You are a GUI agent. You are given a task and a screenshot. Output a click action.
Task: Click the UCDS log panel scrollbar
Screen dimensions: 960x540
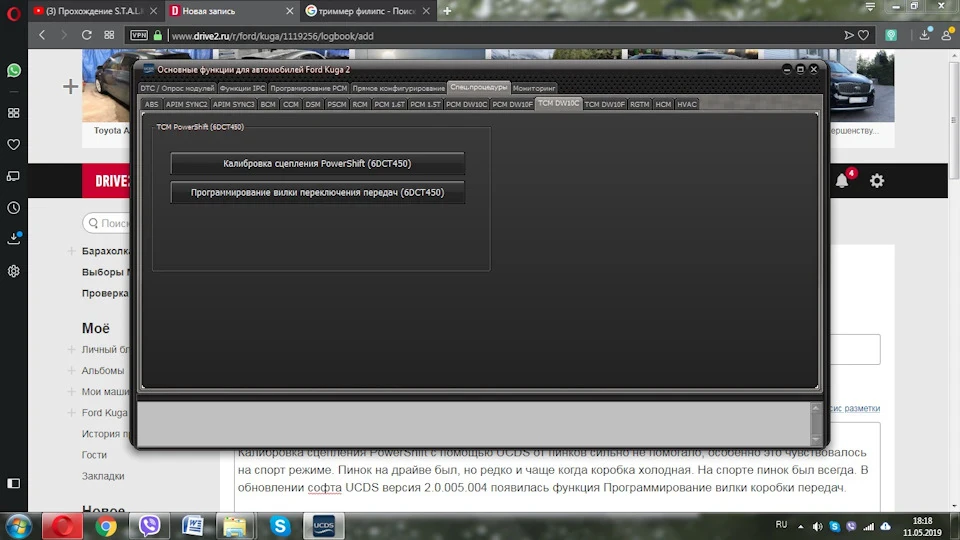pyautogui.click(x=816, y=423)
